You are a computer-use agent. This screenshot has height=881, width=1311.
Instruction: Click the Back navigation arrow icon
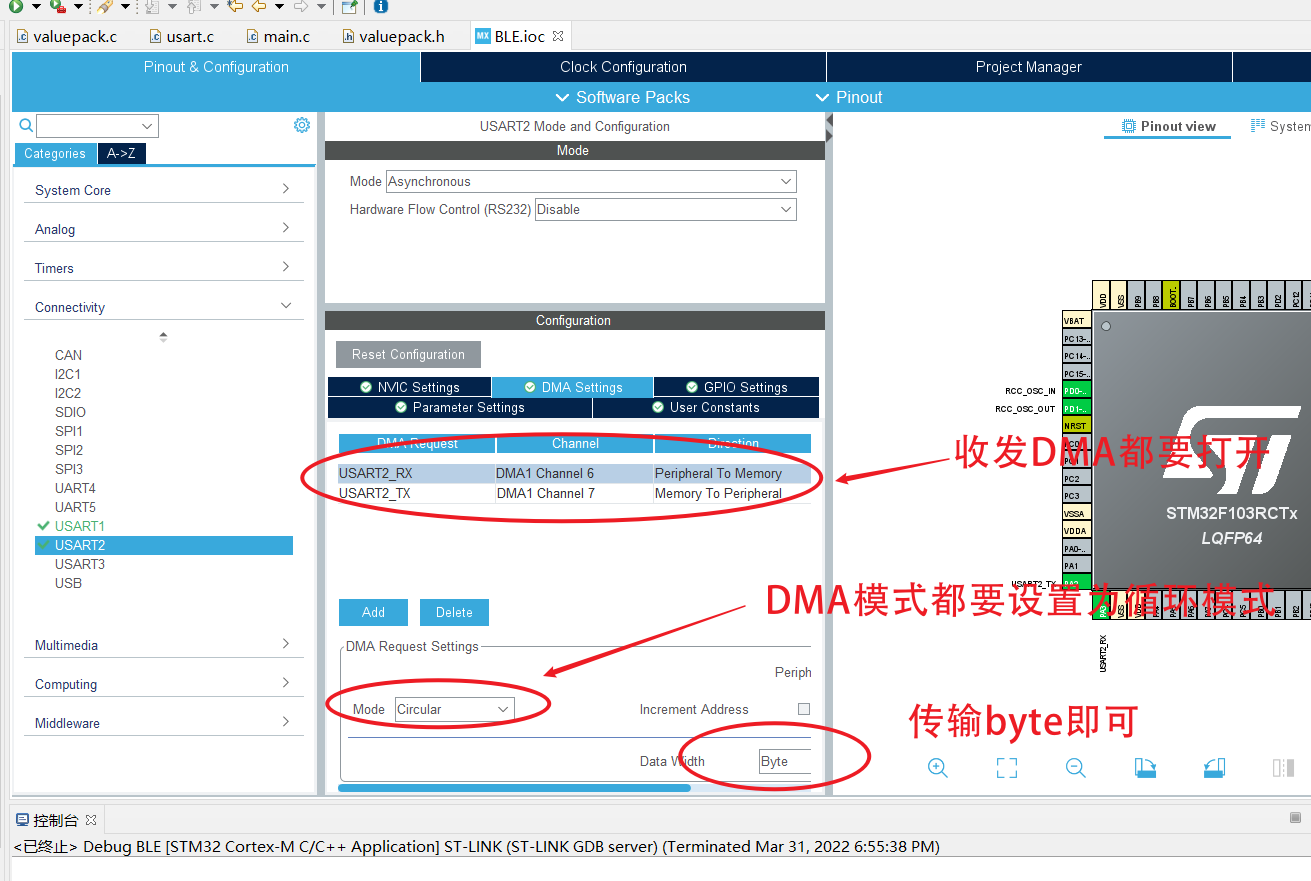(258, 6)
